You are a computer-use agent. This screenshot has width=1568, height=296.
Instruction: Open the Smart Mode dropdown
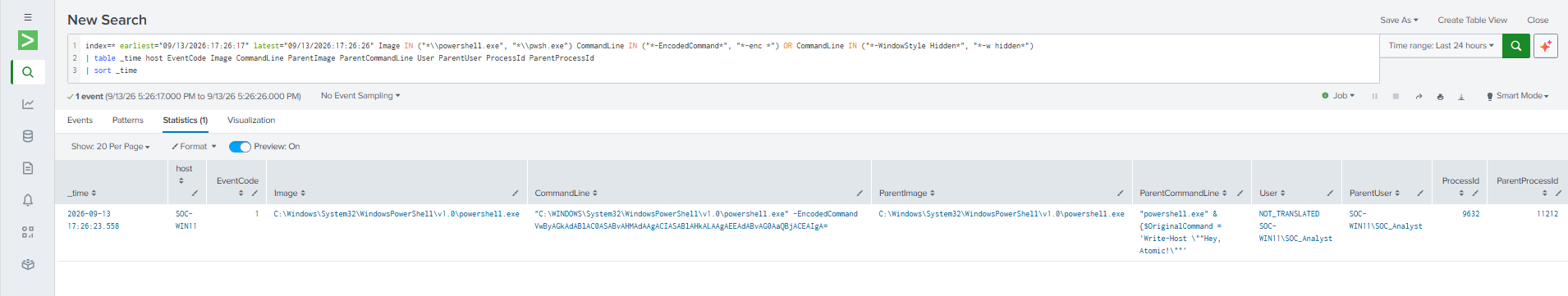coord(1518,96)
